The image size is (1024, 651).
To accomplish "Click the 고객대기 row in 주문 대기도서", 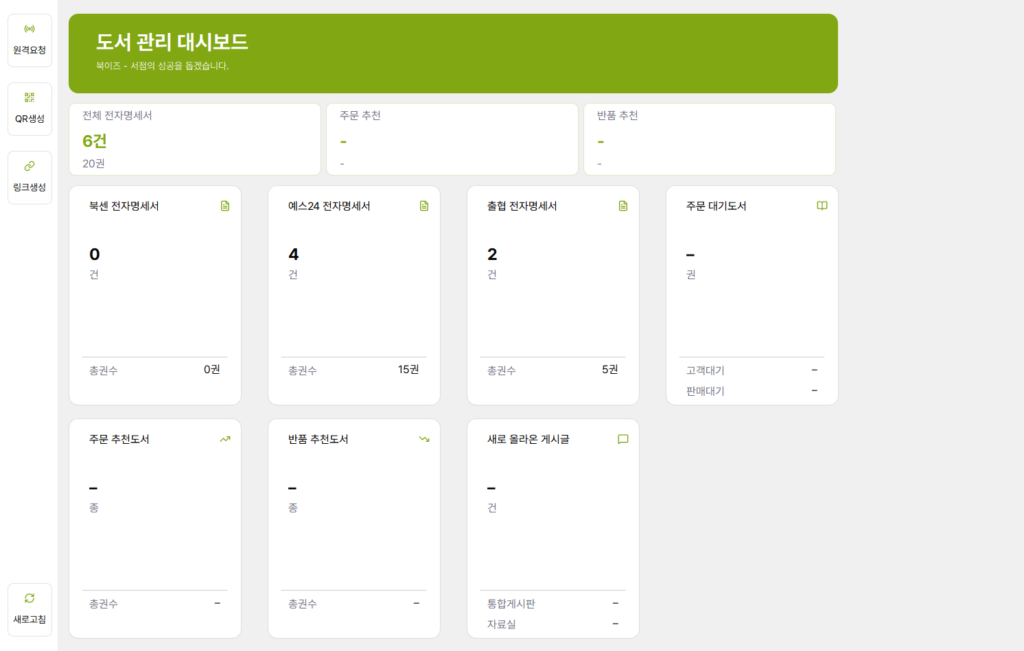I will (752, 370).
